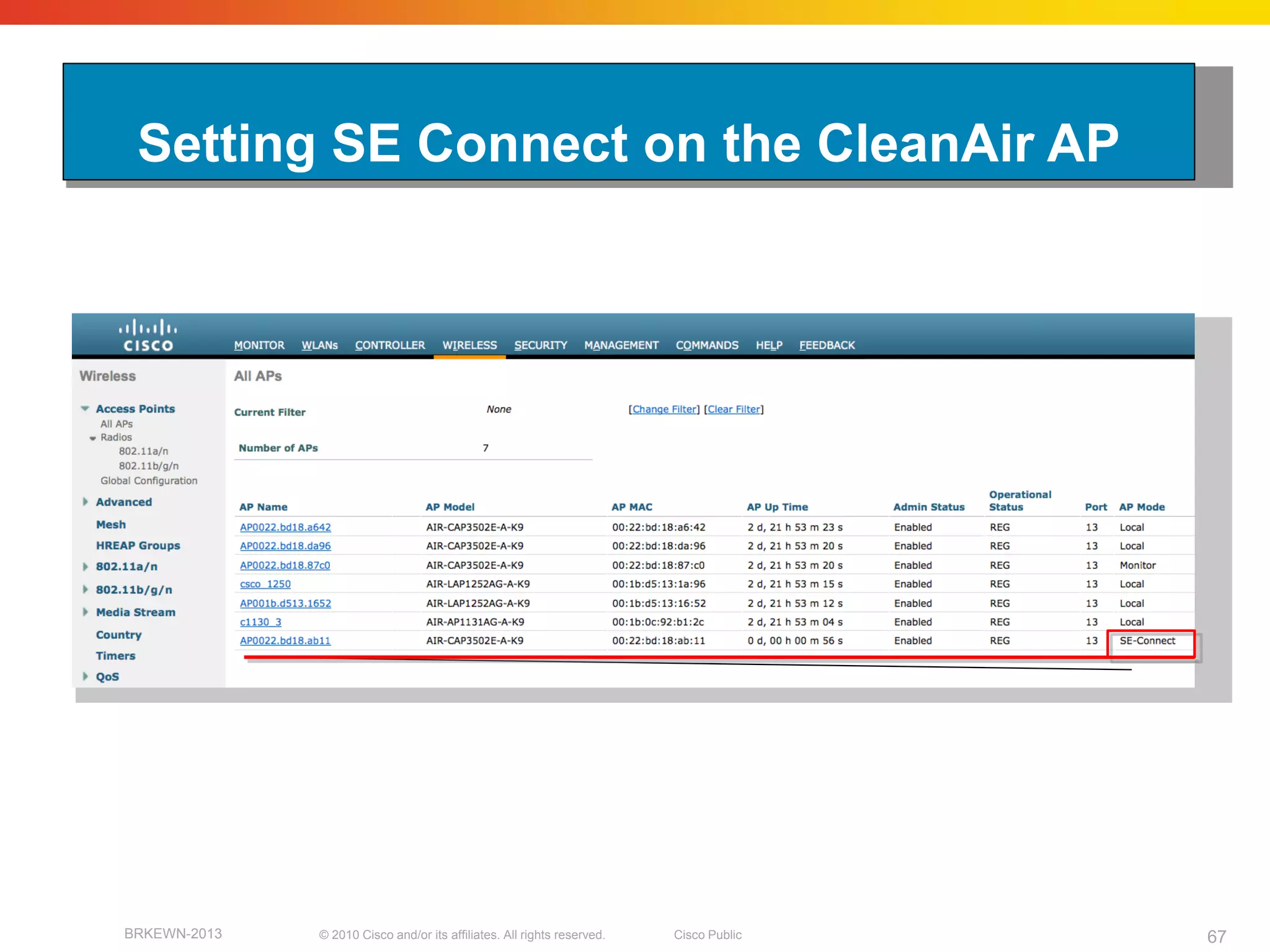Open c1130_3 access point
The height and width of the screenshot is (952, 1270).
tap(260, 622)
